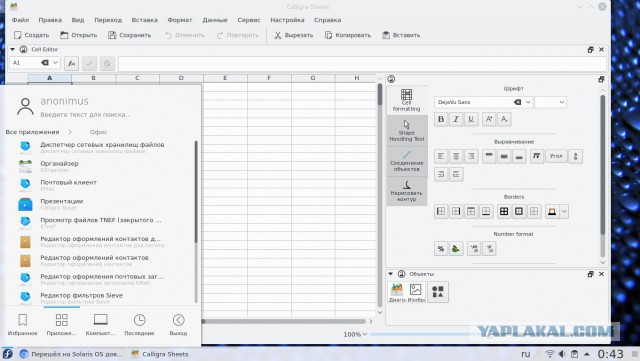The height and width of the screenshot is (361, 640).
Task: Align cell text left
Action: [x=441, y=156]
